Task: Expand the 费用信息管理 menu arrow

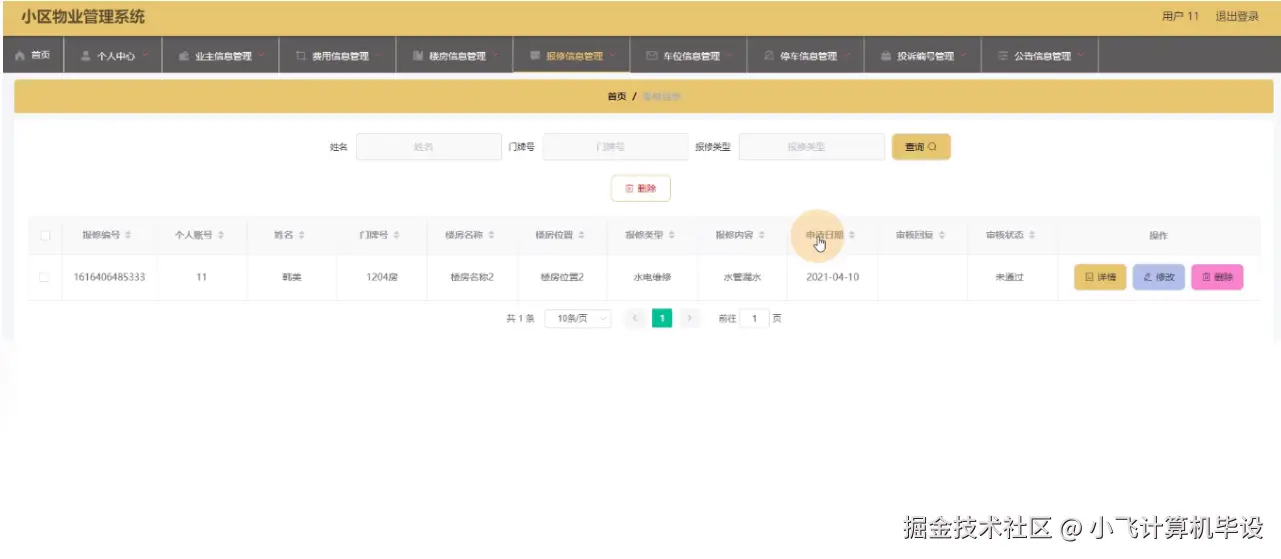Action: coord(379,56)
